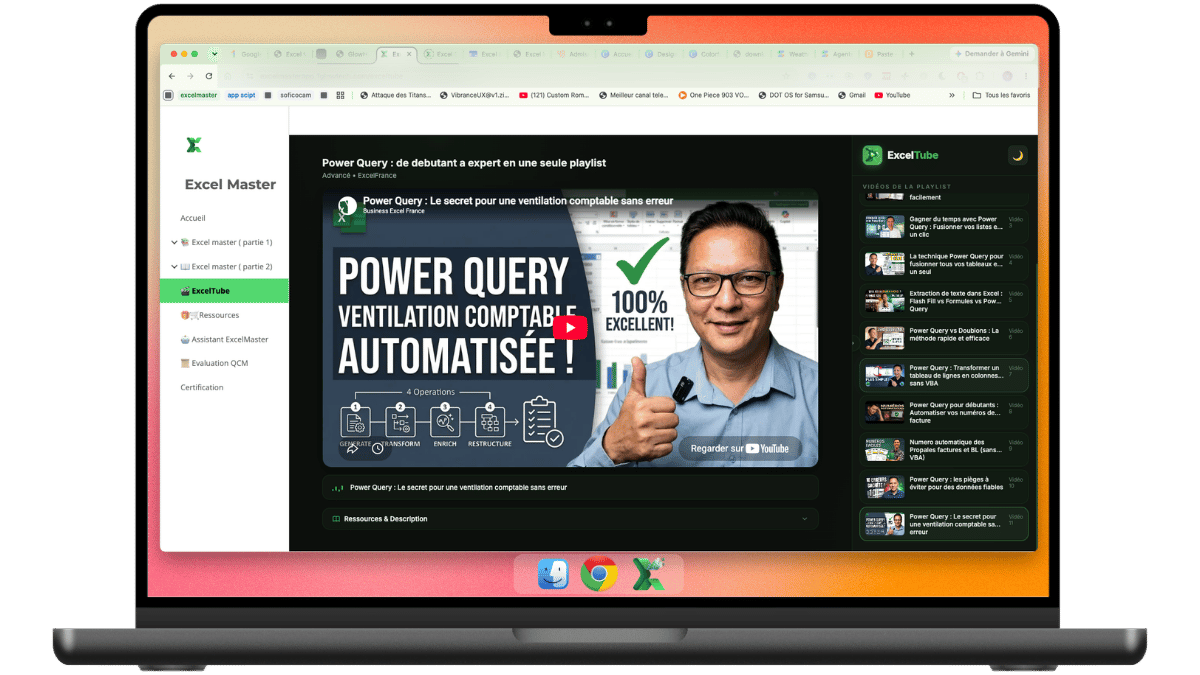Open VibranceUX bookmark
Viewport: 1200px width, 675px height.
coord(474,95)
